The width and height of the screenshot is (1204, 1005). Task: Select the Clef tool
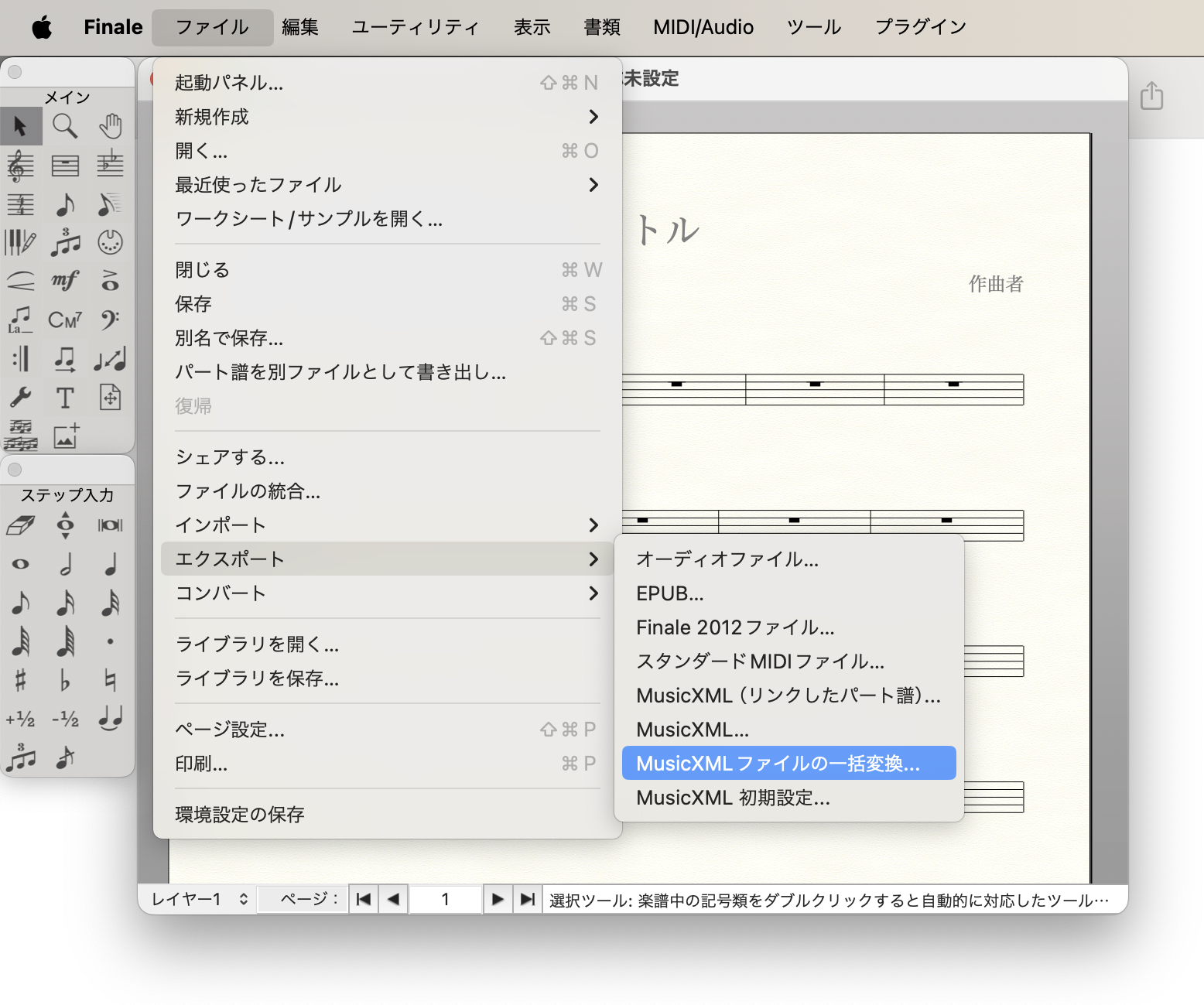111,320
